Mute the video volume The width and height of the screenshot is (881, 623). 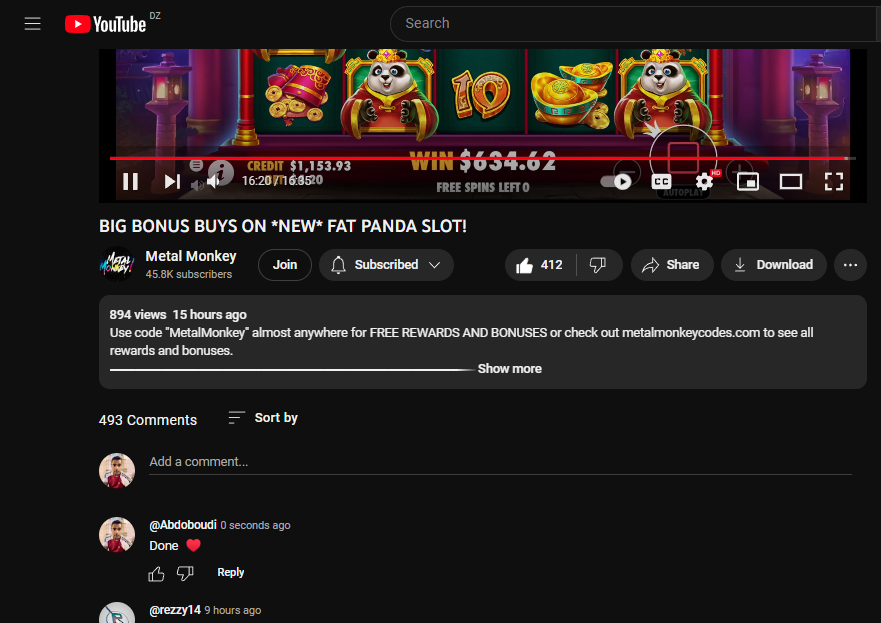214,181
